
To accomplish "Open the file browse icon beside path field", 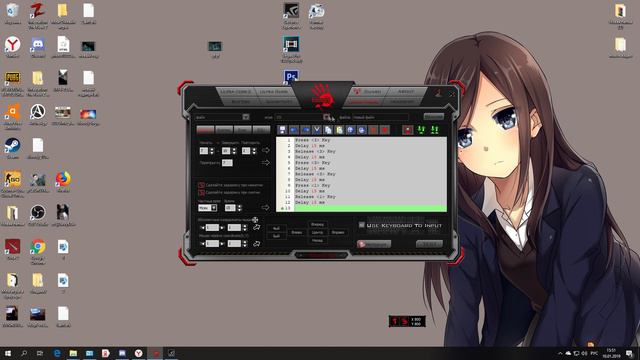I will (x=327, y=117).
